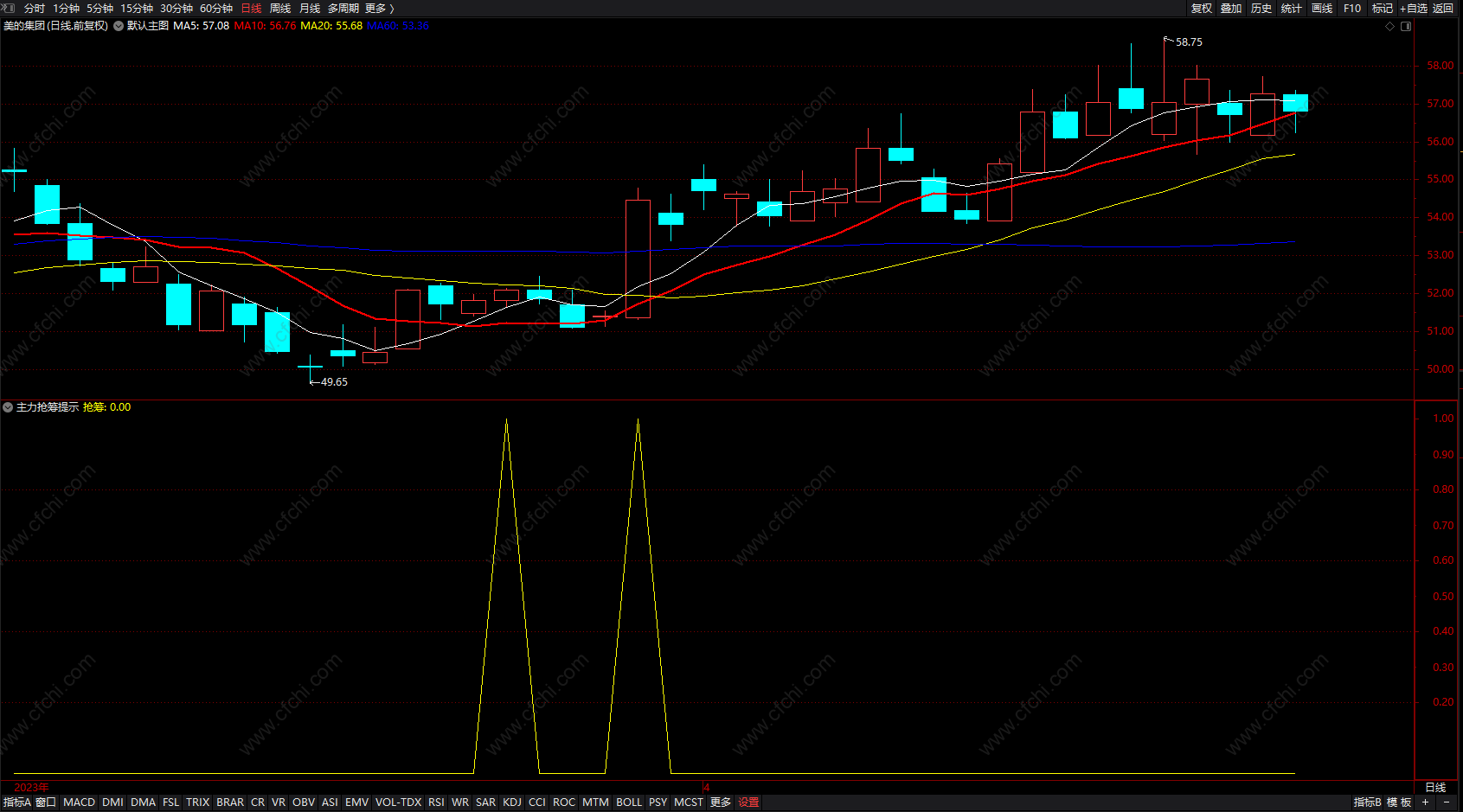1463x812 pixels.
Task: Switch to 分时 intraday view
Action: 35,8
